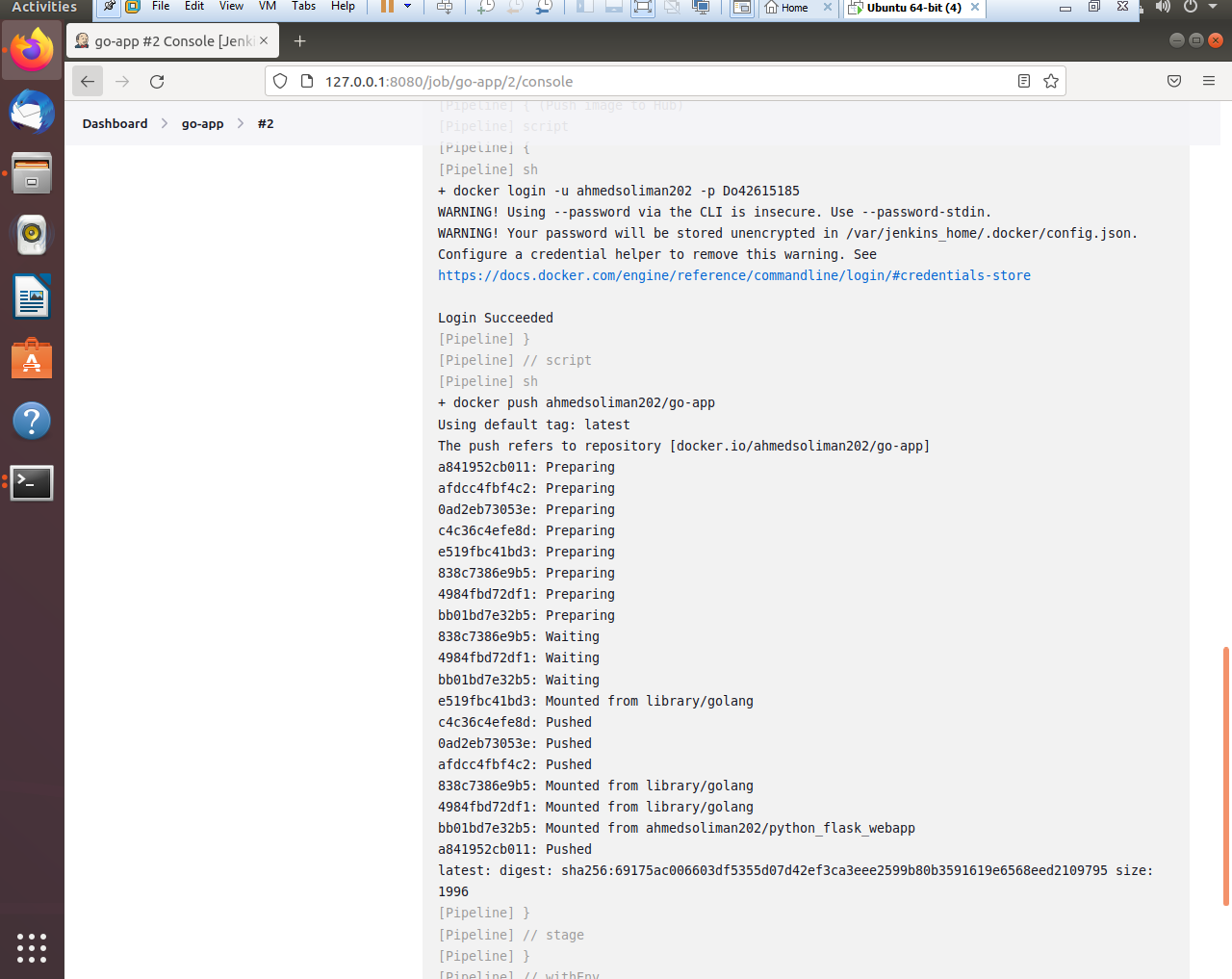
Task: Open the Pocket save icon
Action: tap(1174, 82)
